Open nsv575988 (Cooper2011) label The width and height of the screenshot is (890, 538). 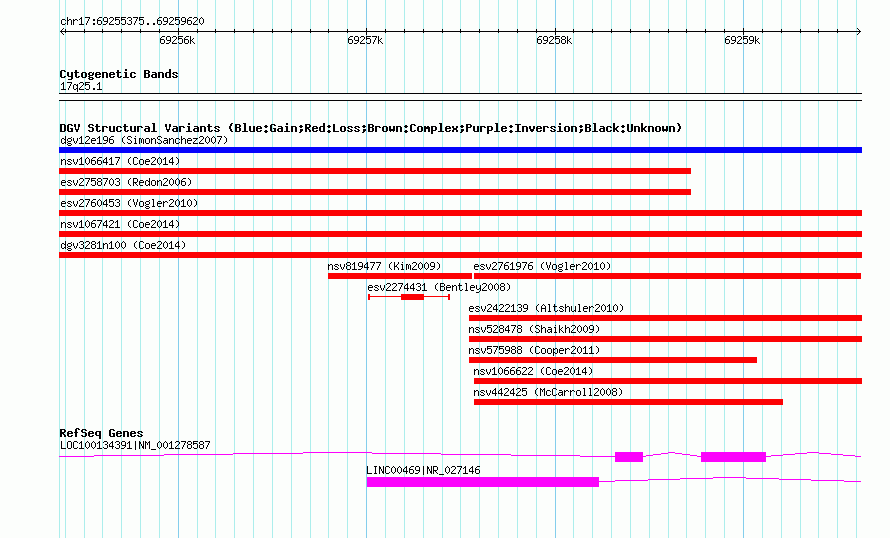[534, 350]
